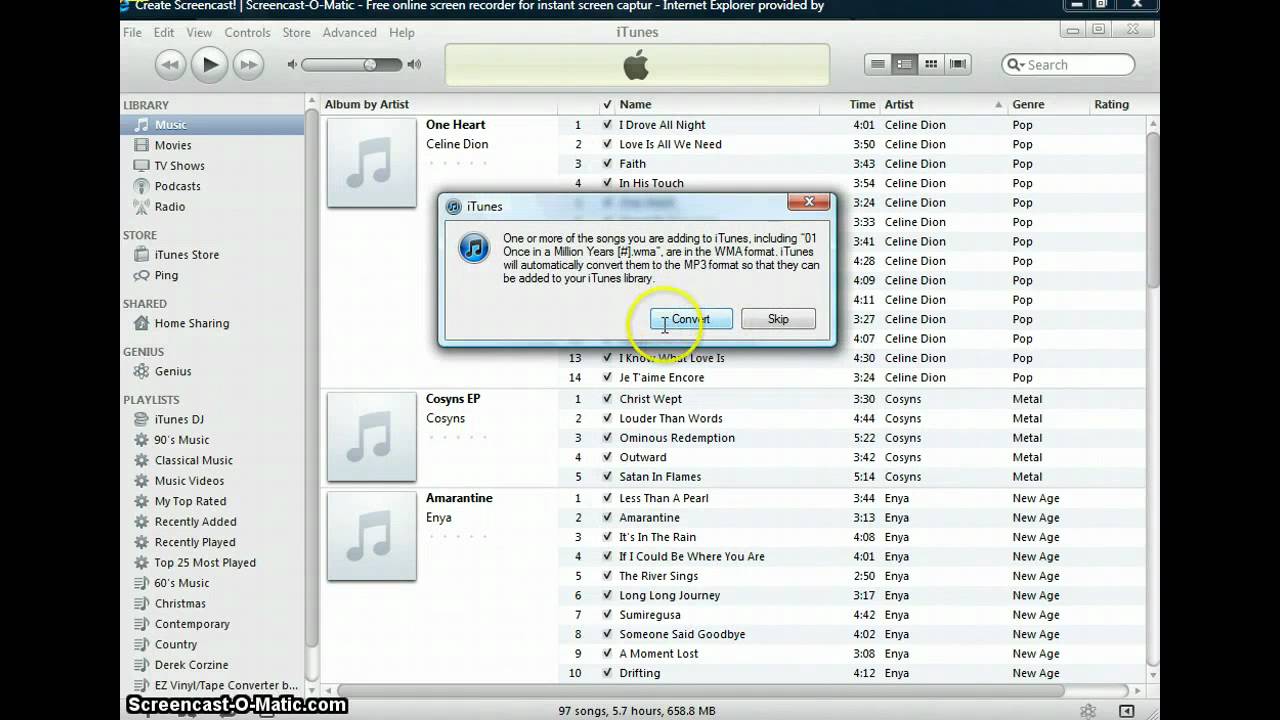This screenshot has width=1280, height=720.
Task: Uncheck Ominous Redemption
Action: 607,438
